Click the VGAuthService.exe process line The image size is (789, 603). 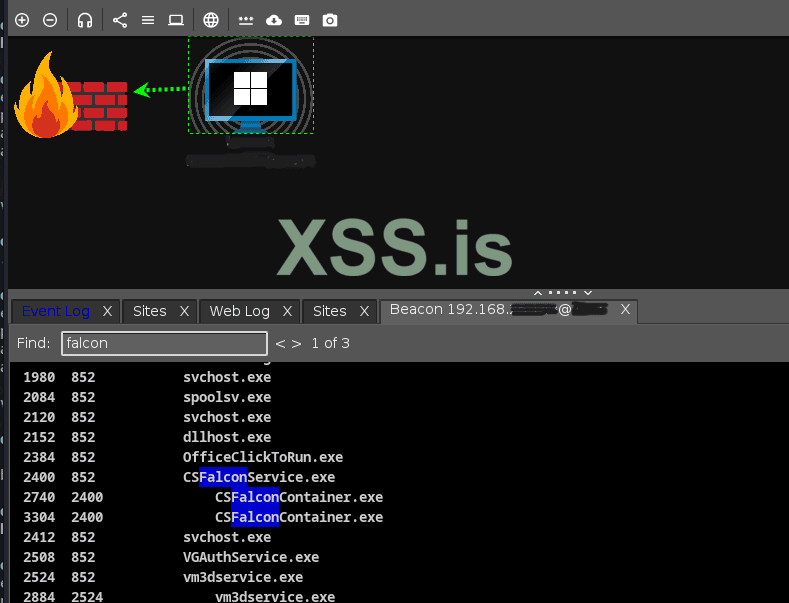point(251,557)
